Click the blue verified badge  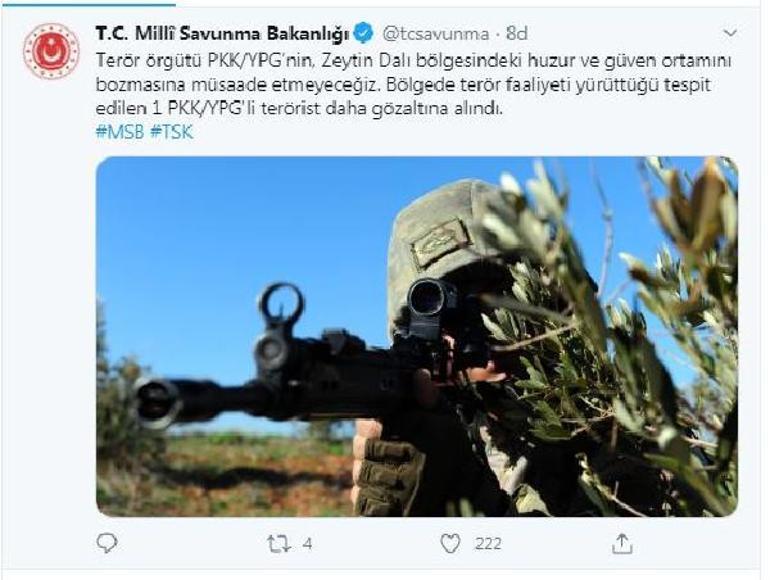pyautogui.click(x=364, y=33)
